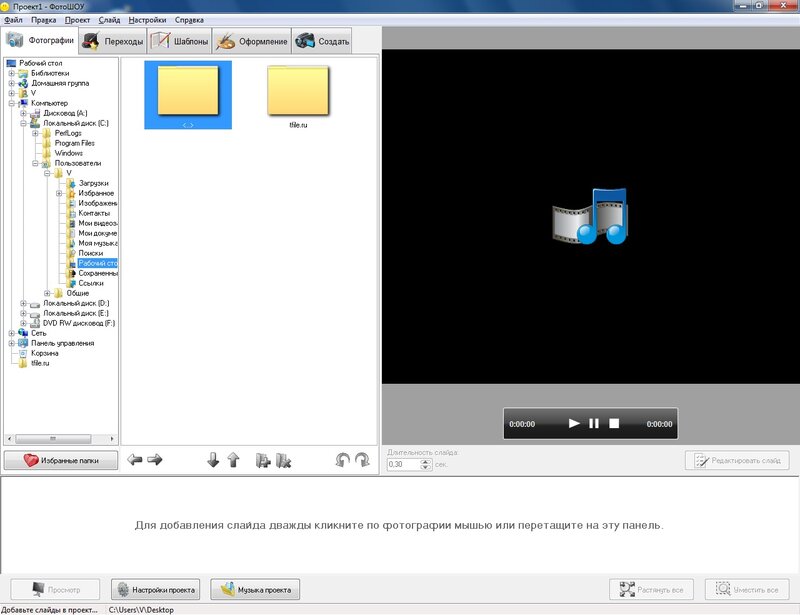Expand the Локальный диск (E:) node

23,313
